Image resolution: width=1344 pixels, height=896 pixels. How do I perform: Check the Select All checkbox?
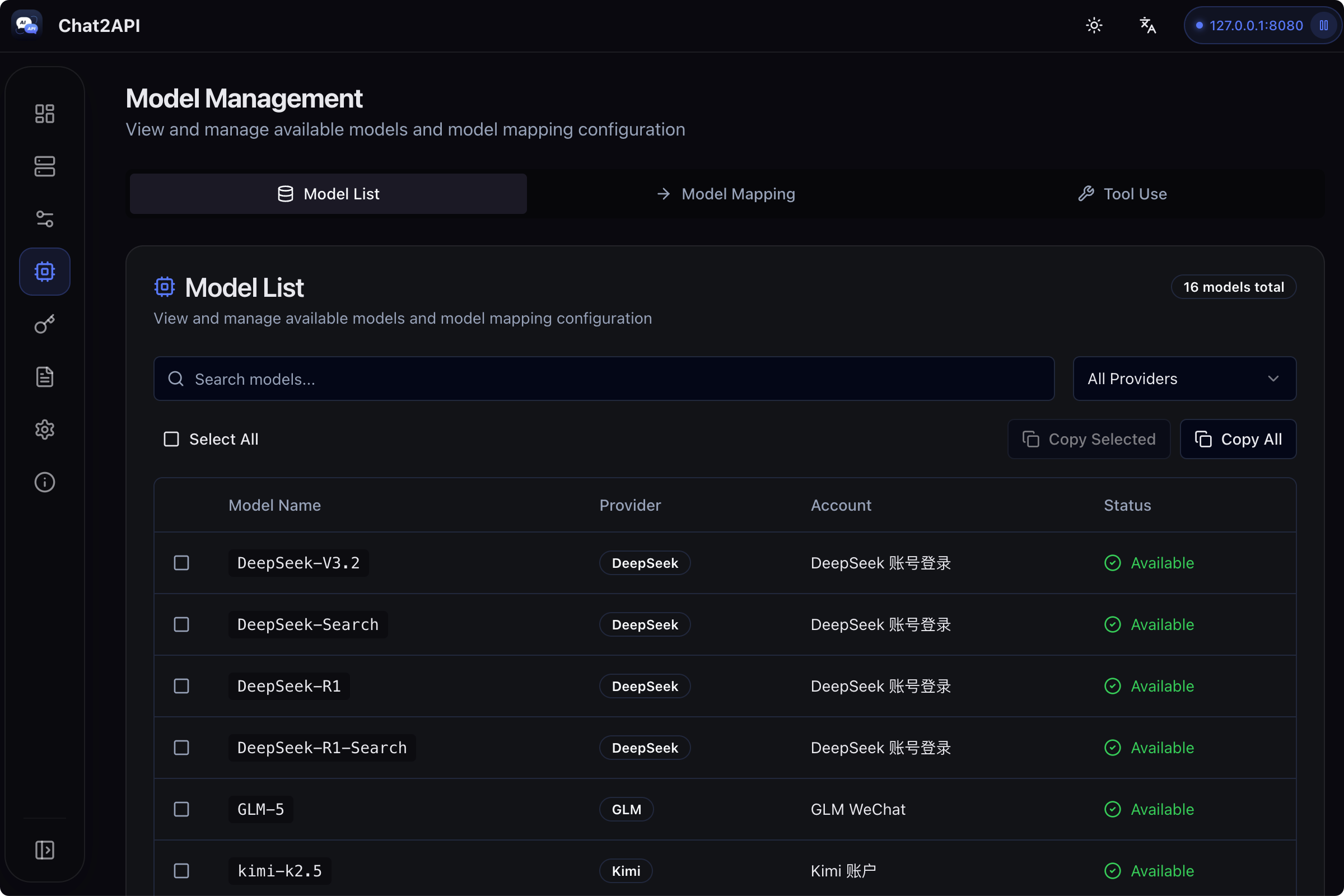point(171,439)
